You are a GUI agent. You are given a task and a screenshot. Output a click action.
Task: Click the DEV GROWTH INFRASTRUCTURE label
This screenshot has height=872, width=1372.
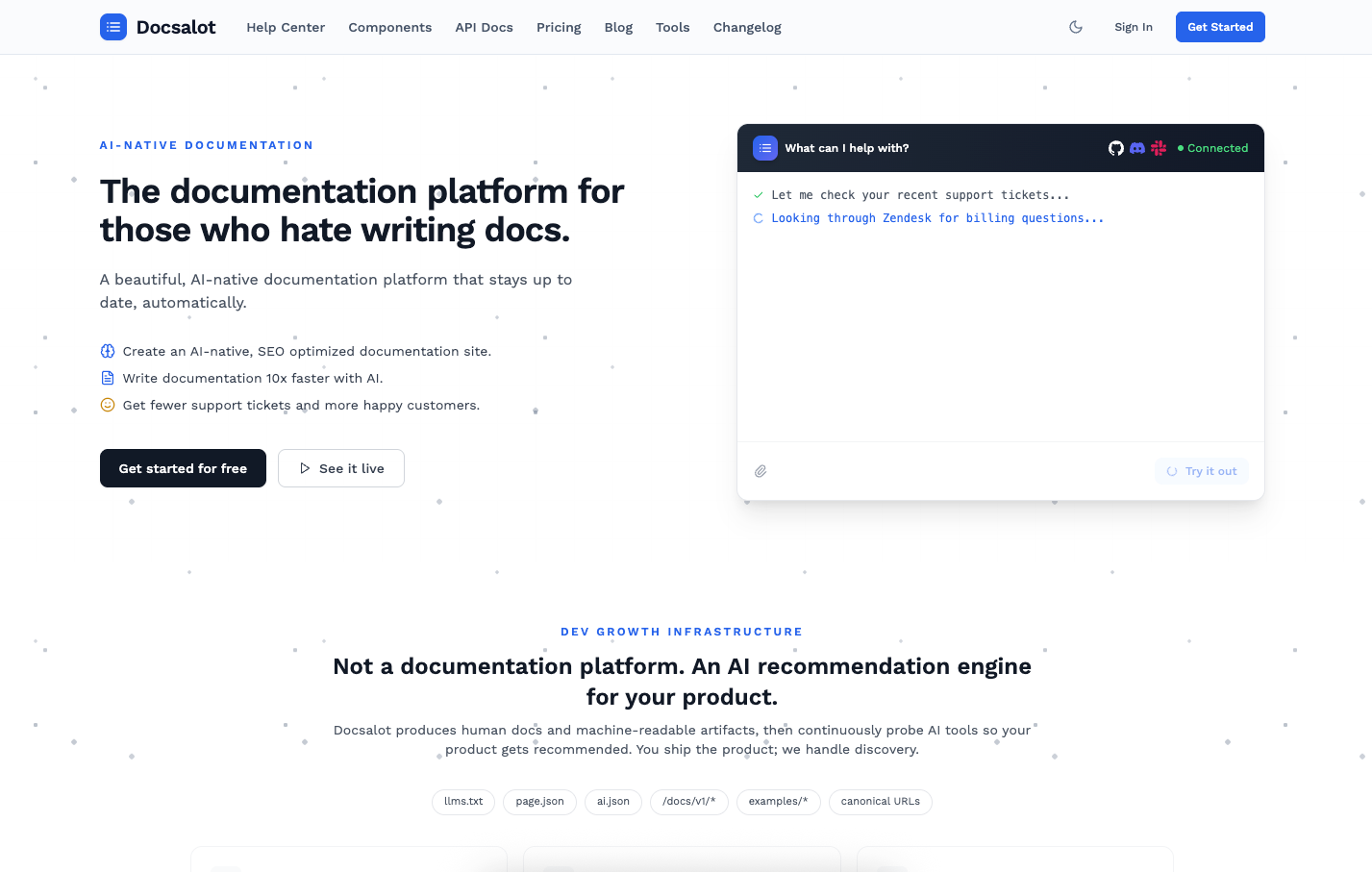click(x=682, y=632)
